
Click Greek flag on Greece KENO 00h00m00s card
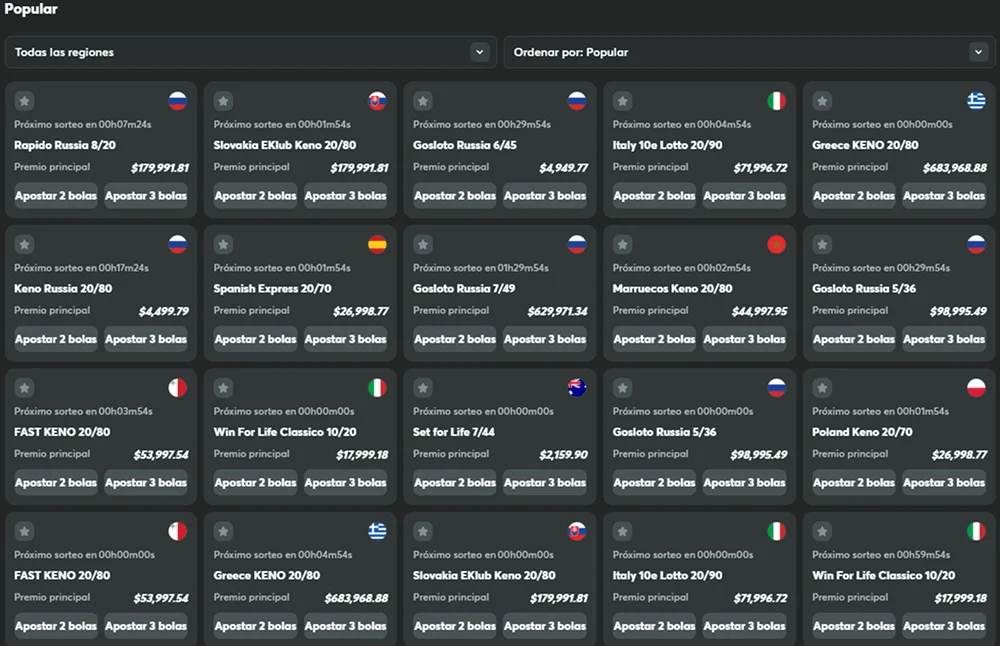click(976, 101)
